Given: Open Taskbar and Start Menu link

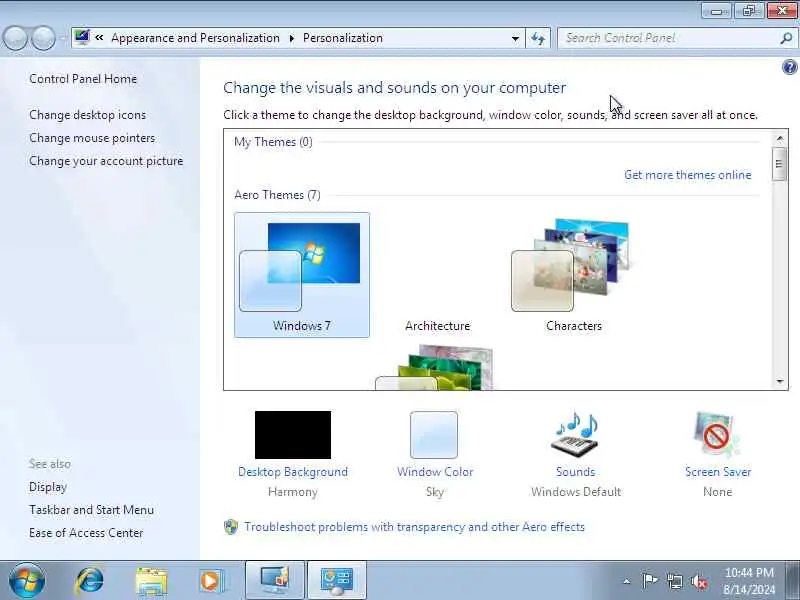Looking at the screenshot, I should coord(91,510).
